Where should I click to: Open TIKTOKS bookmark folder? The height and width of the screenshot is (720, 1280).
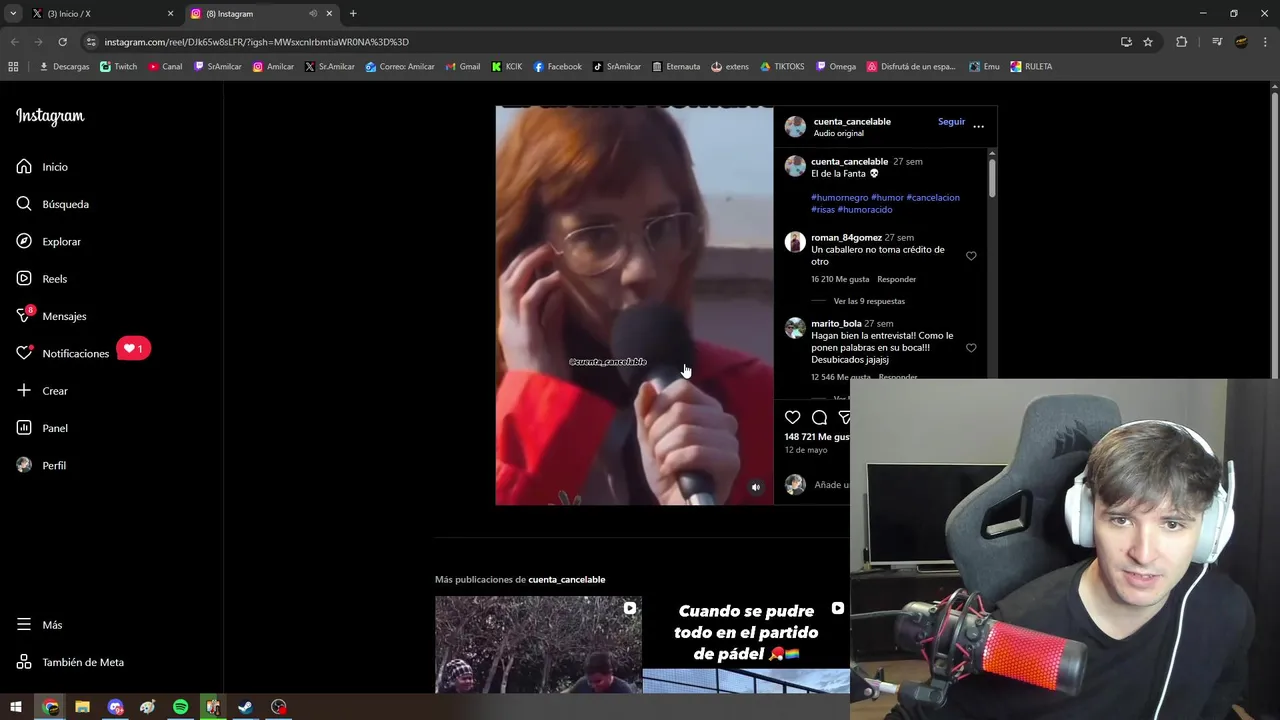click(782, 67)
